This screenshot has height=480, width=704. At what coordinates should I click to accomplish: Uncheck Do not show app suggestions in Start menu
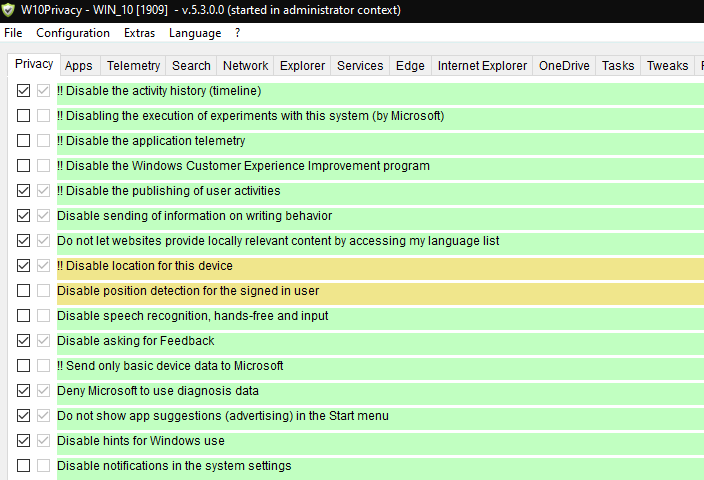point(23,416)
